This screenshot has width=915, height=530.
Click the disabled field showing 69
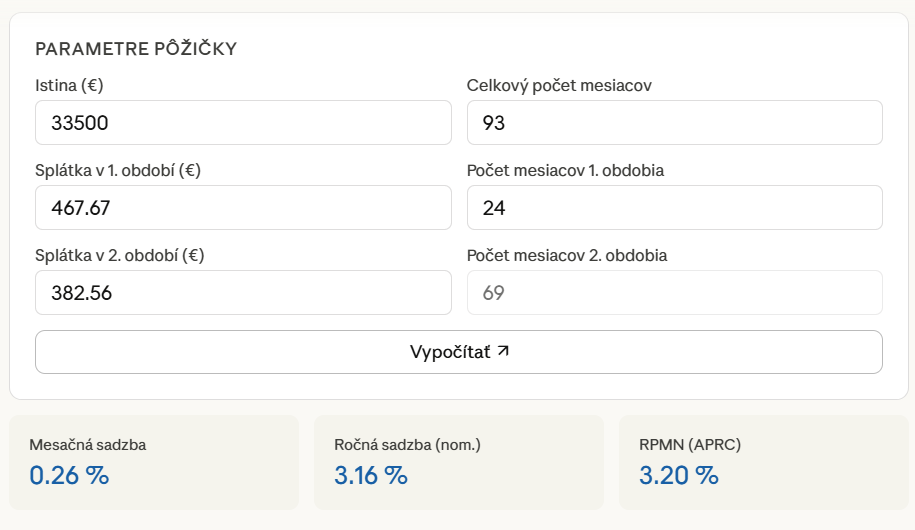pyautogui.click(x=675, y=292)
